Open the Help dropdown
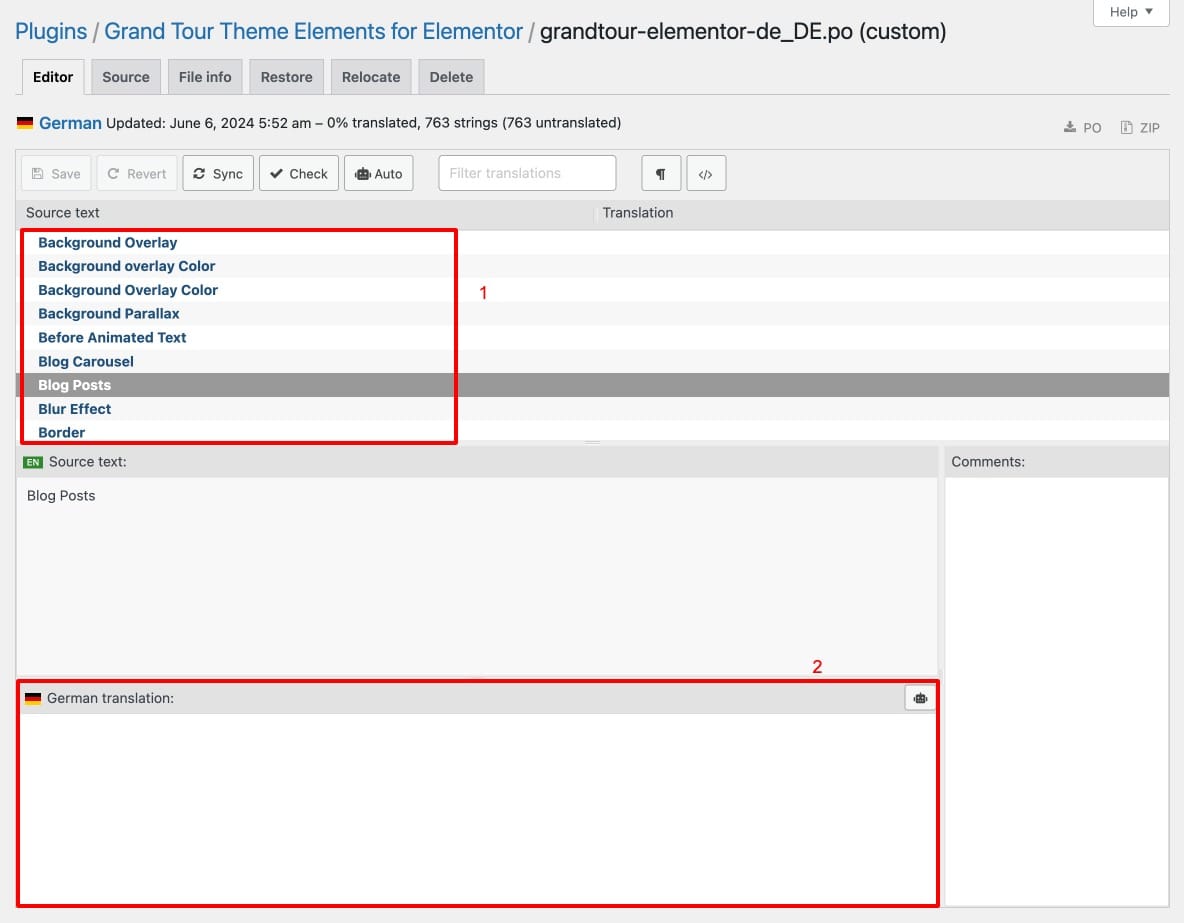This screenshot has height=923, width=1184. [x=1130, y=12]
